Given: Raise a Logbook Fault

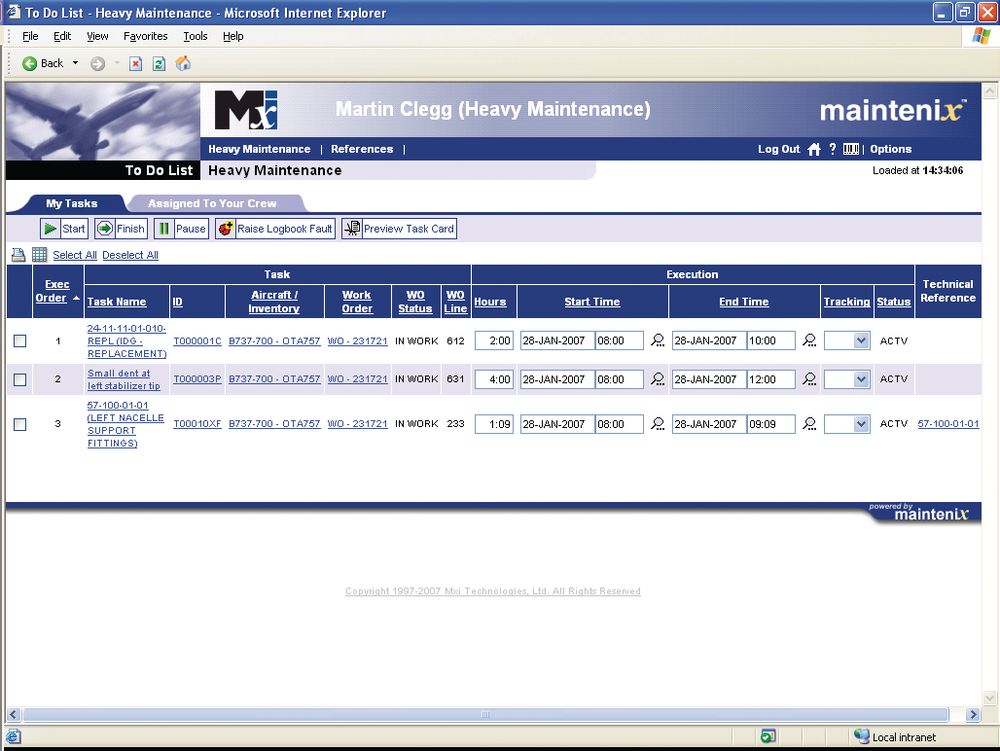Looking at the screenshot, I should point(274,228).
